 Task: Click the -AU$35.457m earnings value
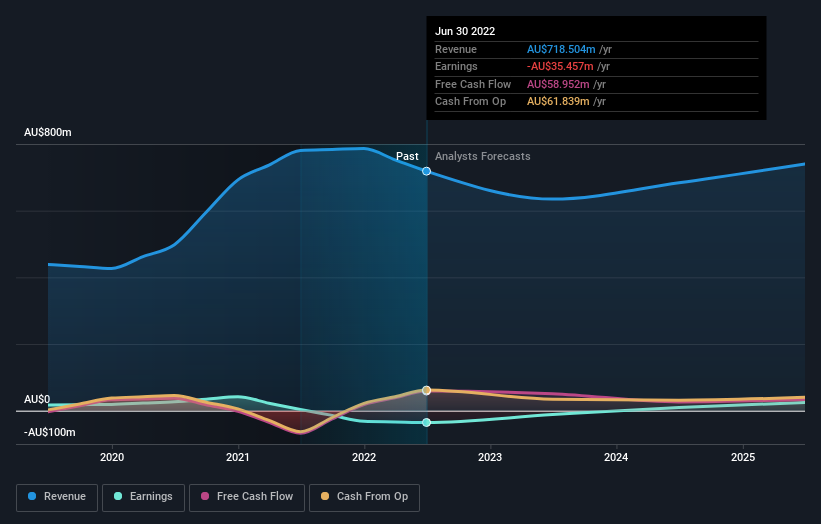pos(560,66)
